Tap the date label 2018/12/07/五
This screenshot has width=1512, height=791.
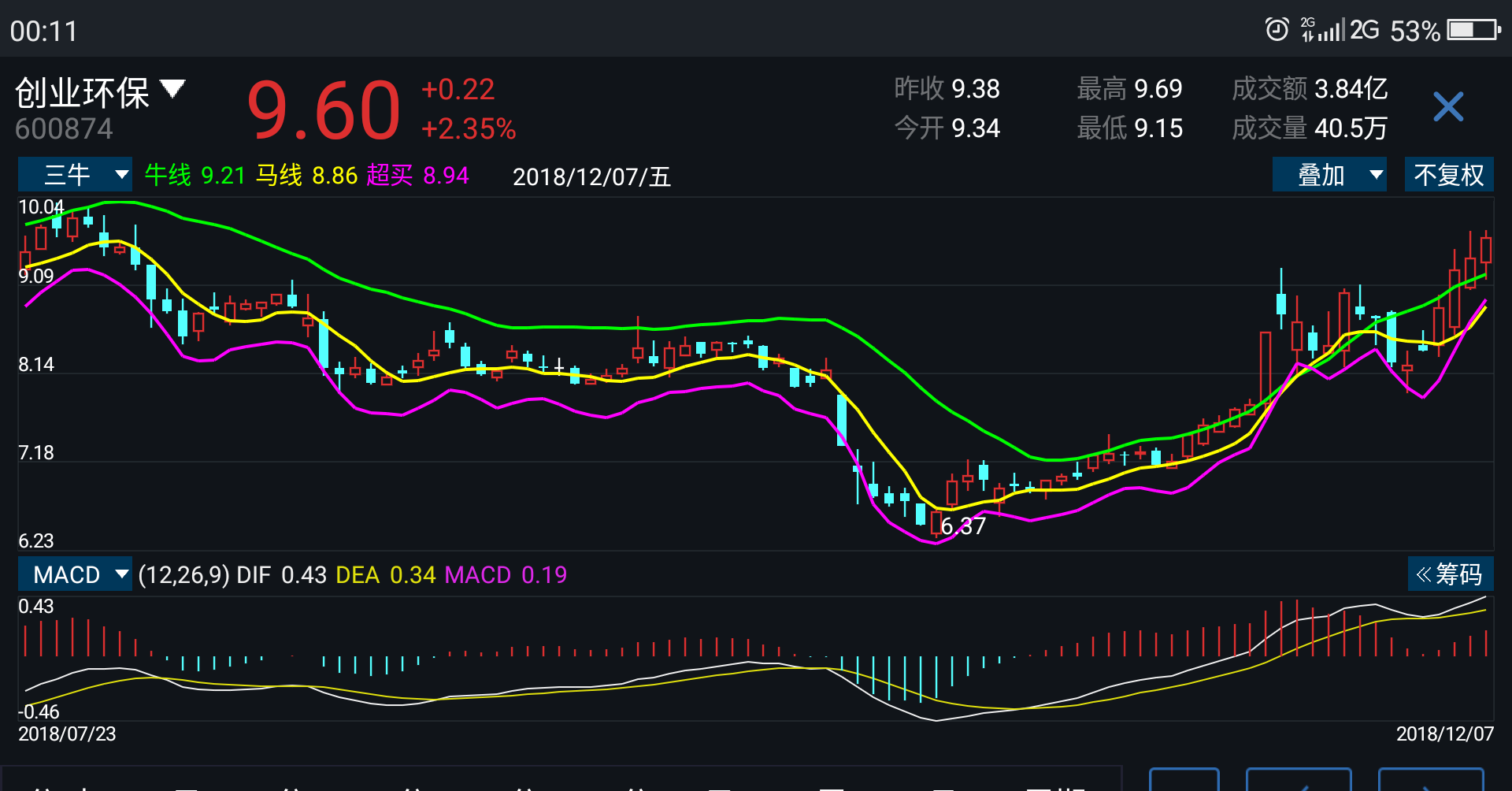tap(591, 176)
